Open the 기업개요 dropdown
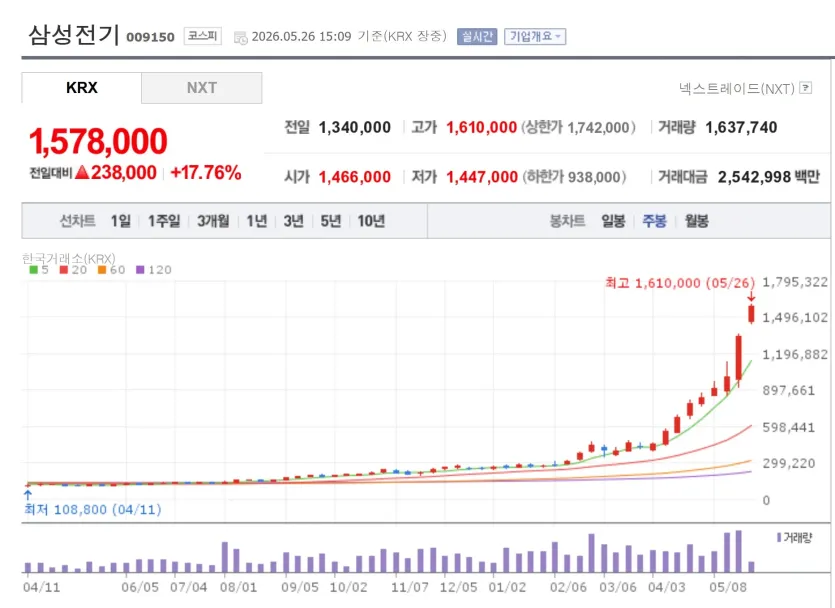Viewport: 835px width, 608px height. 535,36
